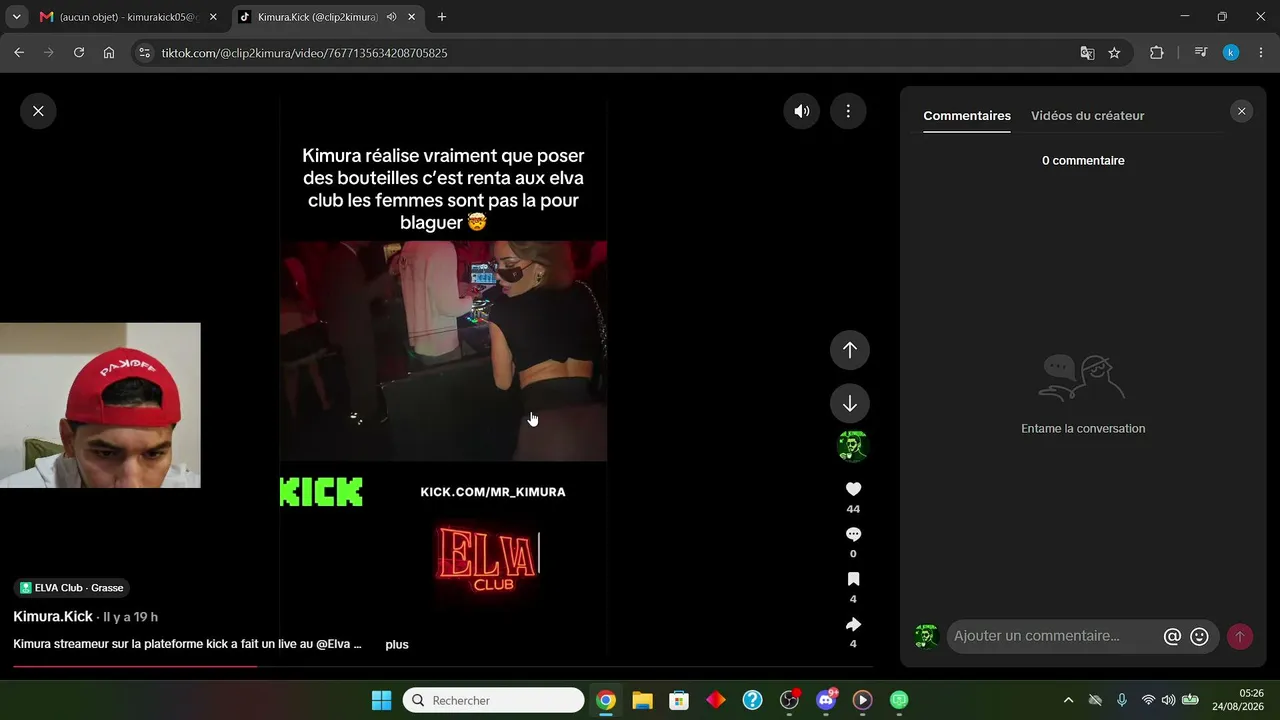
Task: Open Google Chrome from the taskbar
Action: click(x=606, y=700)
